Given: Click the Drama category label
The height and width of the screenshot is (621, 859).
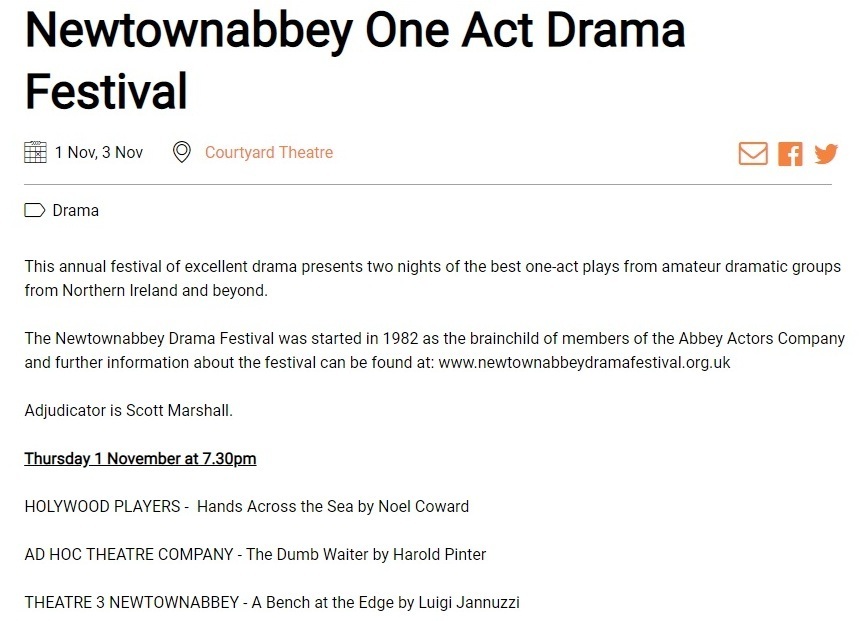Looking at the screenshot, I should point(76,210).
